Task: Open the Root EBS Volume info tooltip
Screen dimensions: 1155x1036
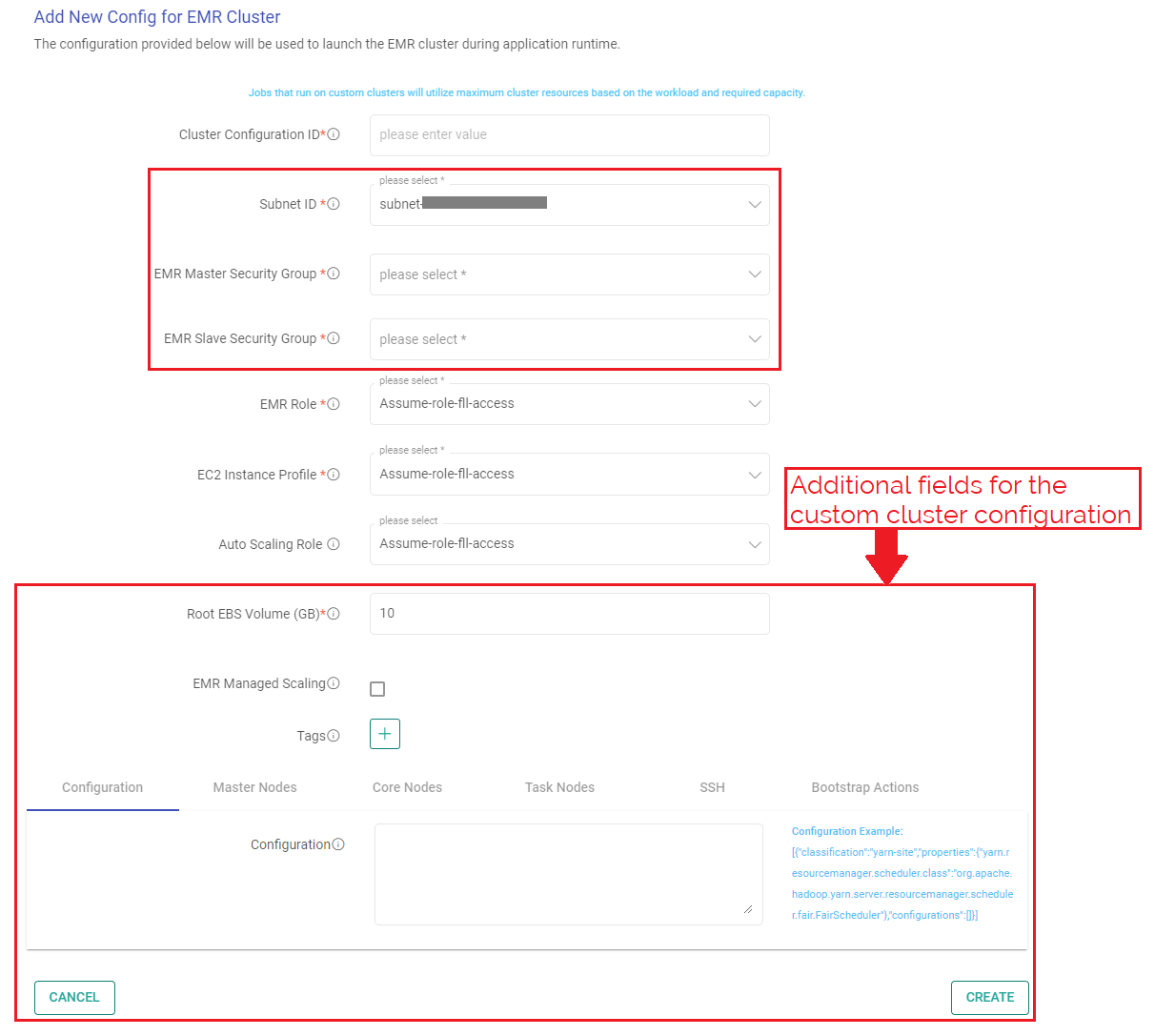Action: point(335,613)
